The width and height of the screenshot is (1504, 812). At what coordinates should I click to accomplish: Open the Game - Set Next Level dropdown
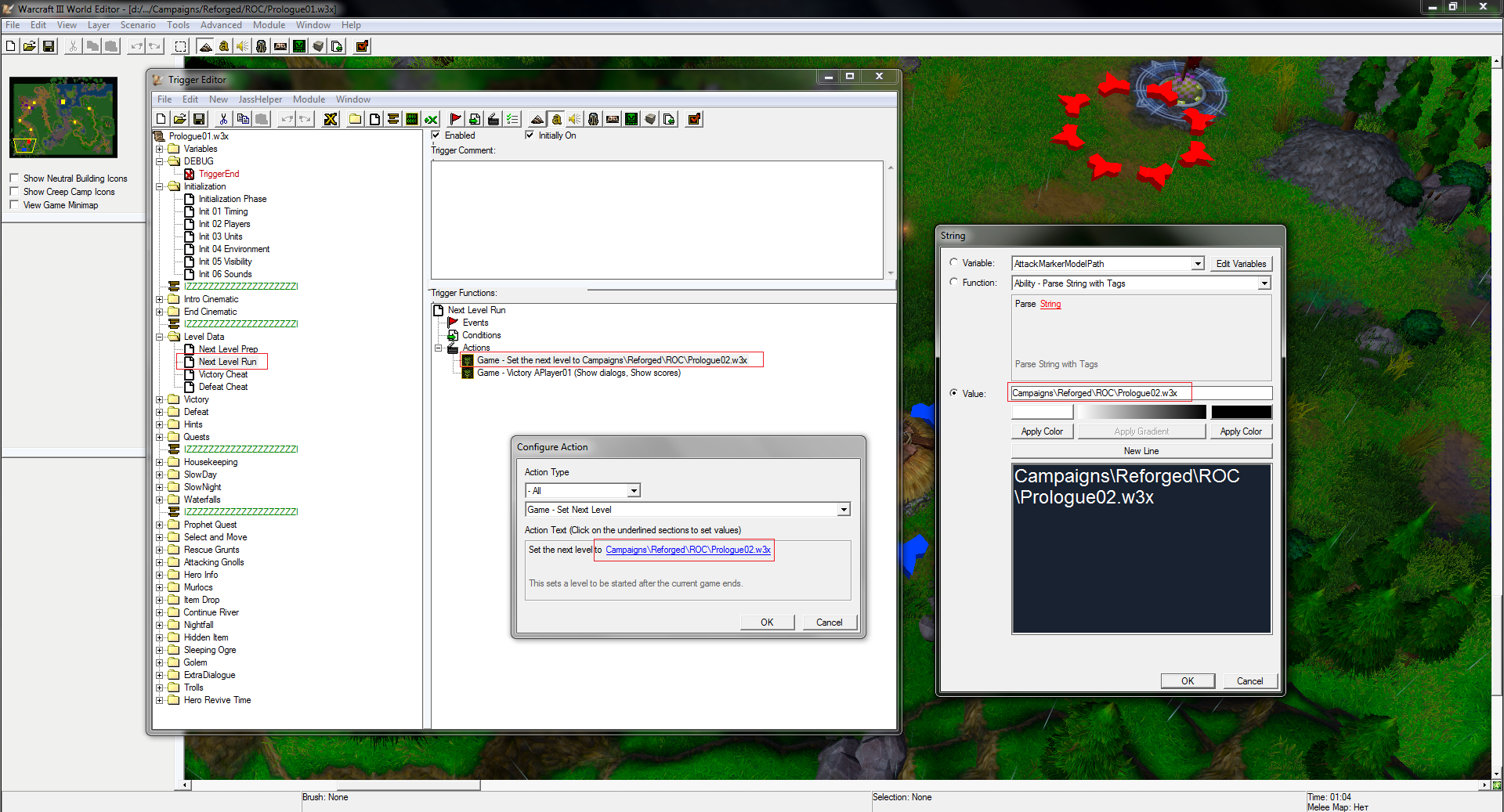tap(844, 510)
